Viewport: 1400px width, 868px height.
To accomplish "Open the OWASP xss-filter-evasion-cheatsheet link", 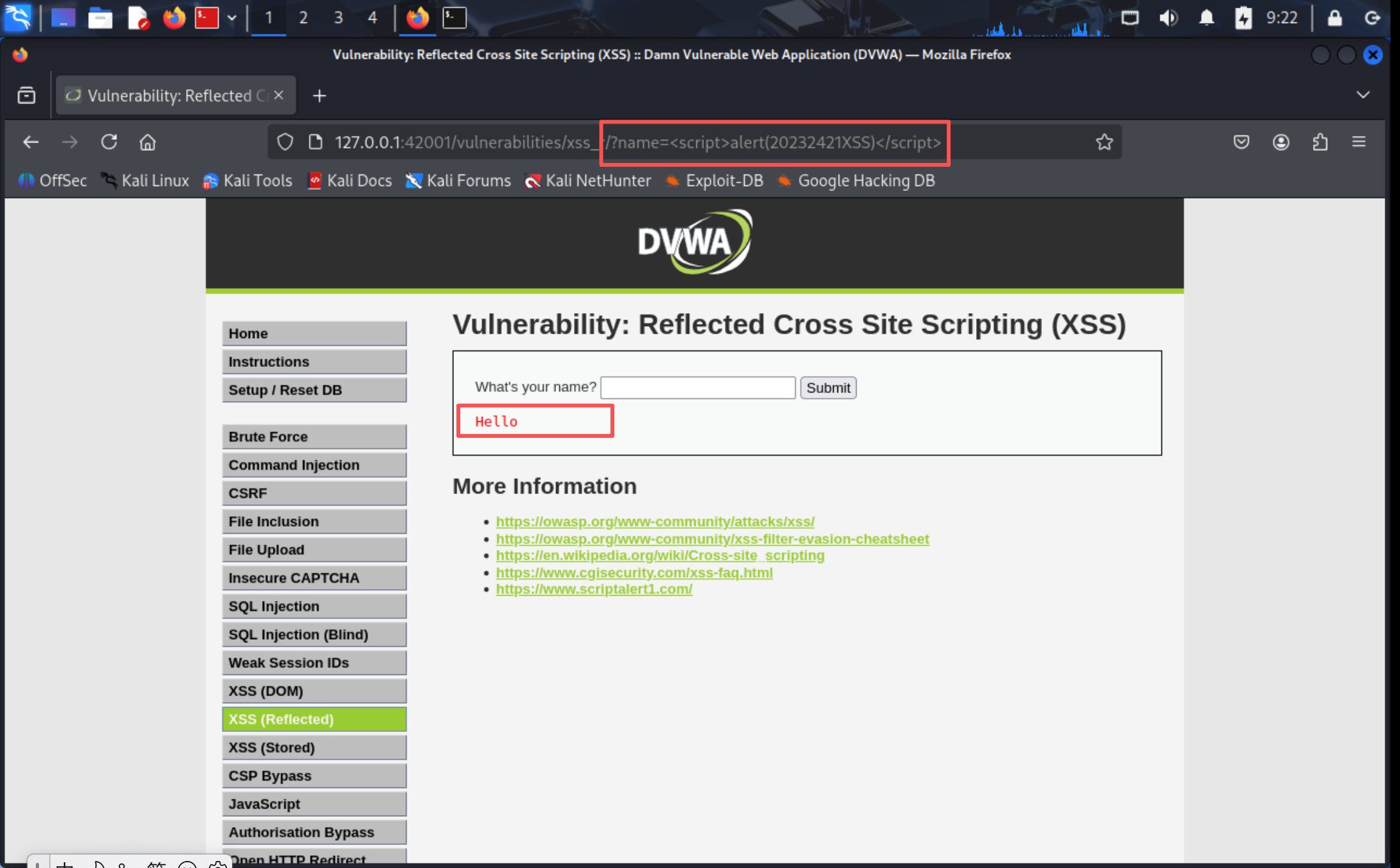I will [712, 539].
